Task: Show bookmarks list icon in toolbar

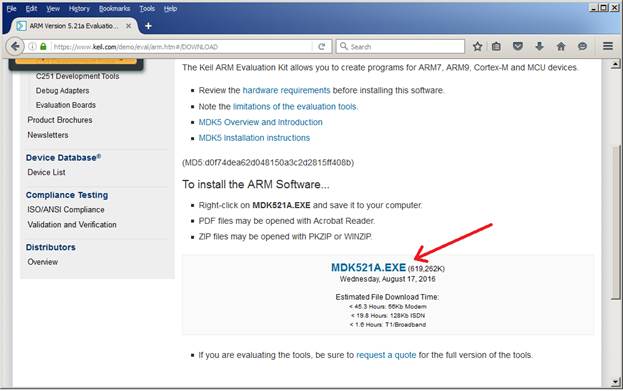Action: point(496,46)
